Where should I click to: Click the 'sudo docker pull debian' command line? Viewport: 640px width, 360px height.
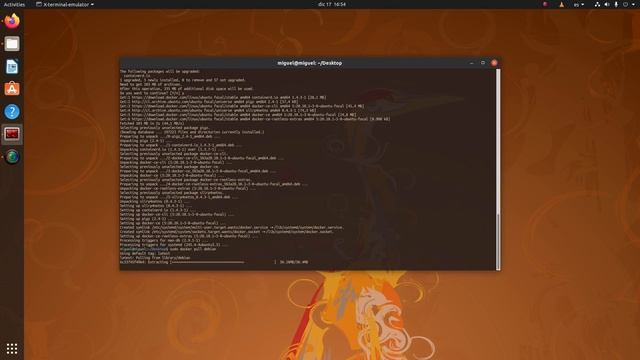click(x=168, y=249)
